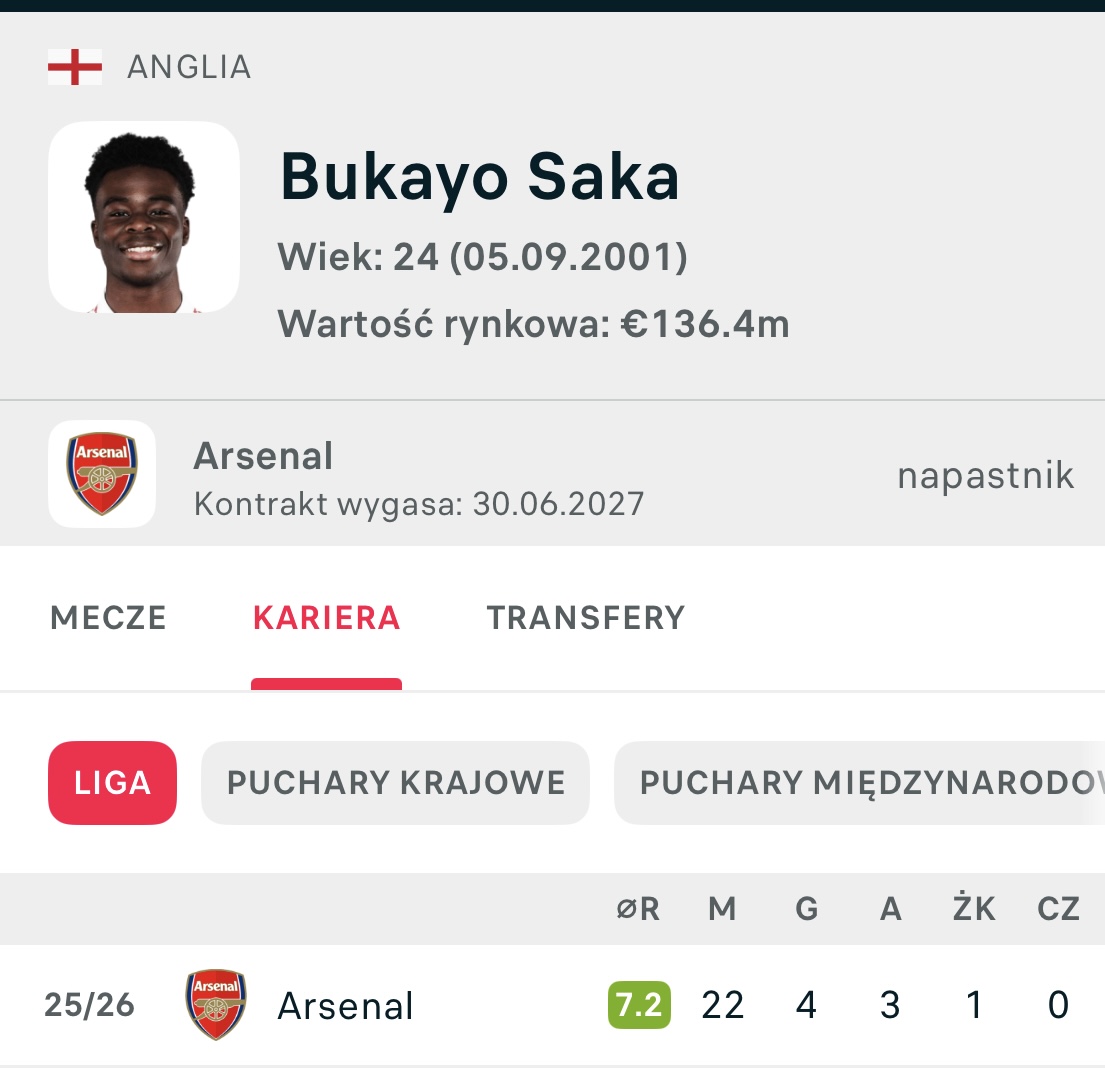Open the TRANSFERY tab

point(586,618)
